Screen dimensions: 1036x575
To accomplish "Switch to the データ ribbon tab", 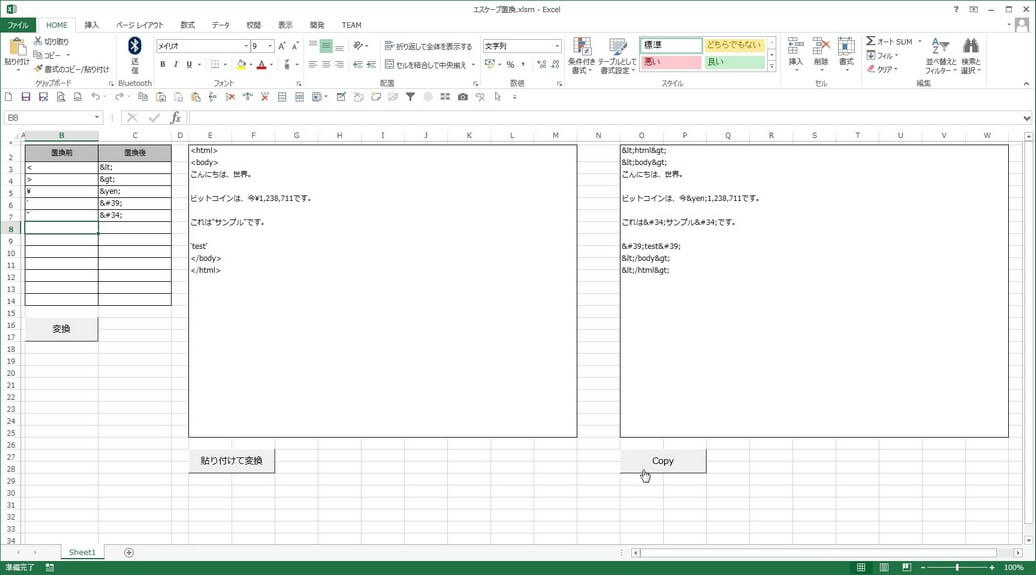I will pyautogui.click(x=220, y=25).
